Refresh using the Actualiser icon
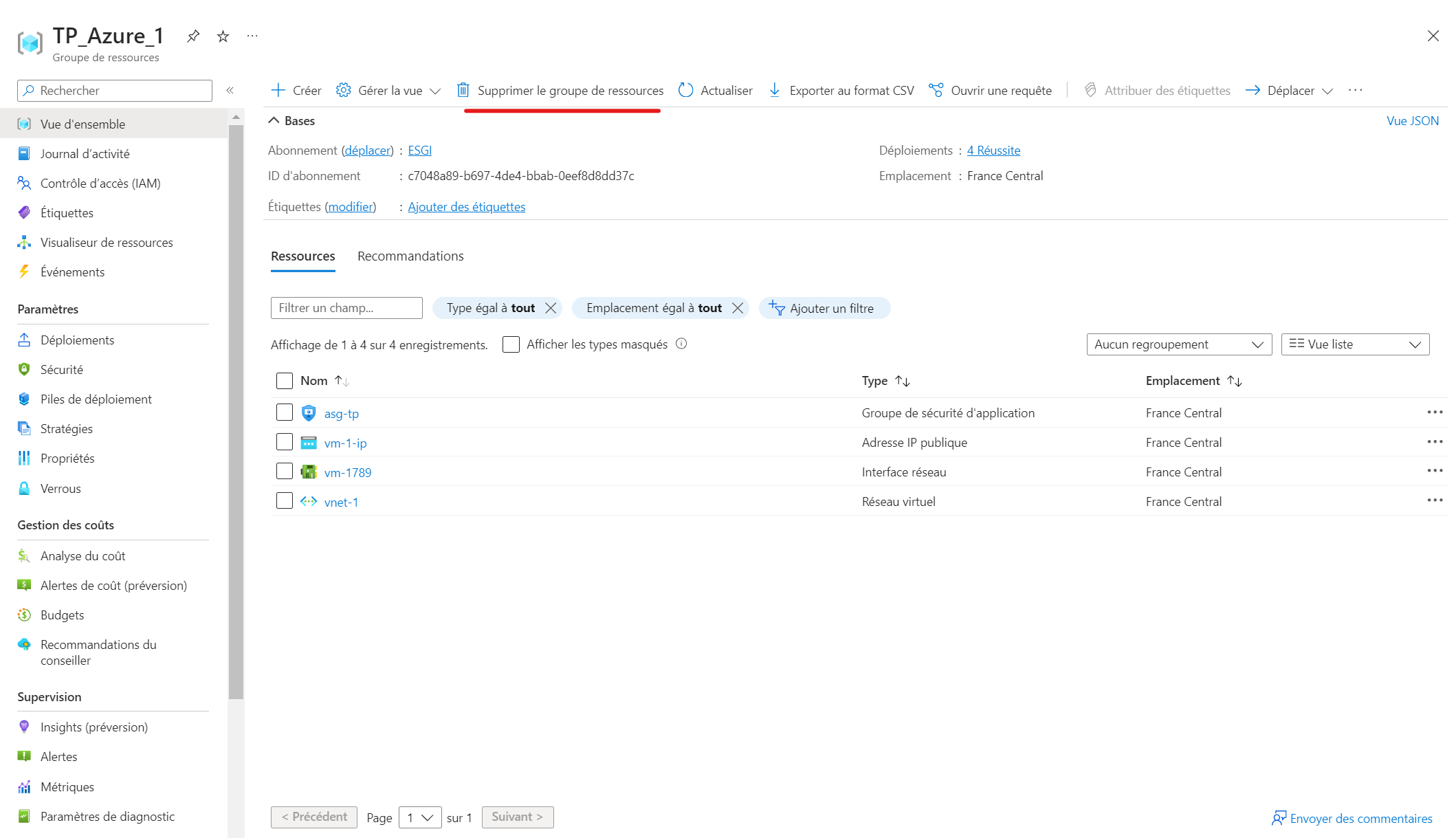The width and height of the screenshot is (1456, 838). coord(685,90)
